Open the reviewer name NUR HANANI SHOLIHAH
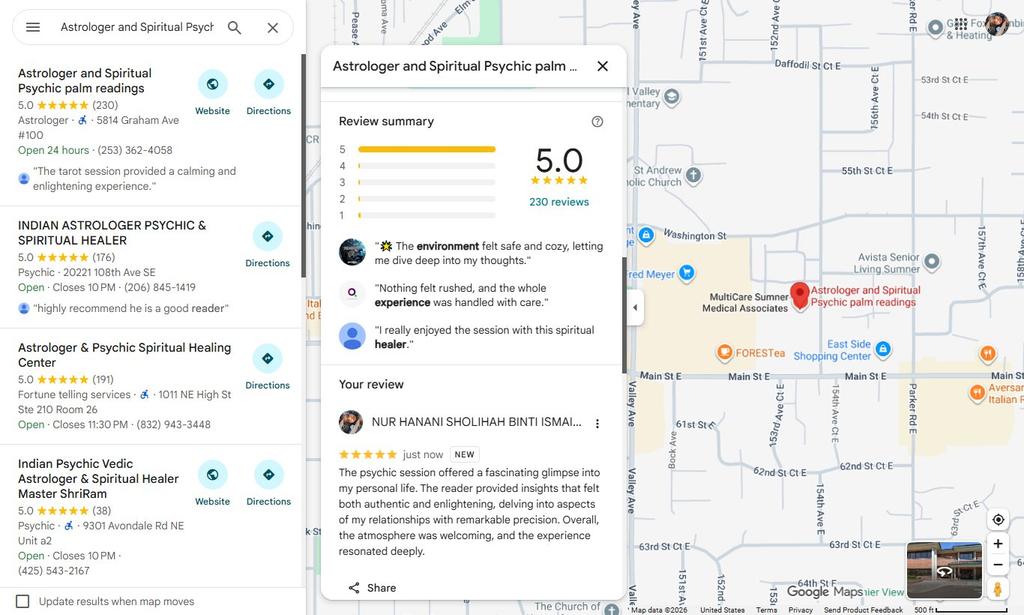Image resolution: width=1024 pixels, height=615 pixels. click(476, 422)
